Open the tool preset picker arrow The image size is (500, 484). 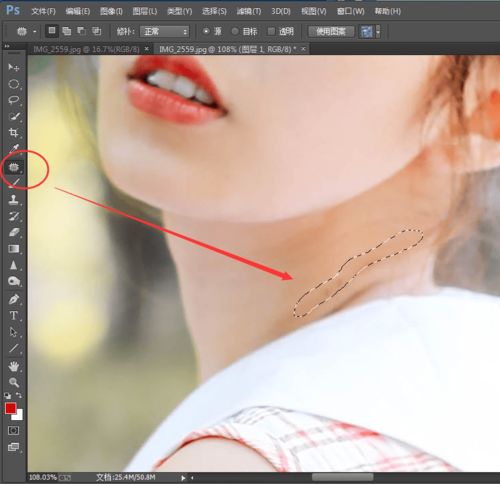coord(35,32)
